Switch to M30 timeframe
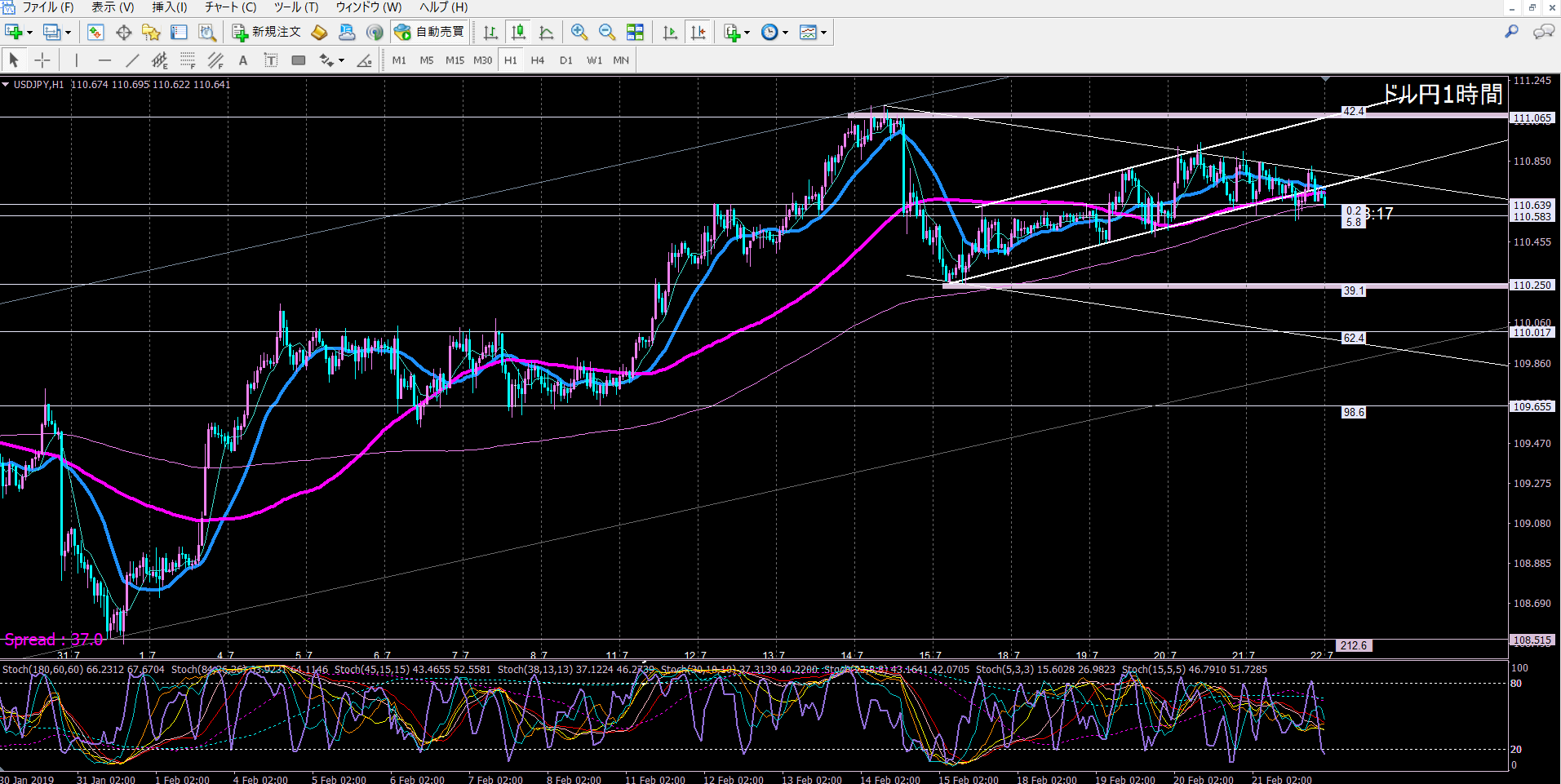The height and width of the screenshot is (784, 1561). pos(482,60)
